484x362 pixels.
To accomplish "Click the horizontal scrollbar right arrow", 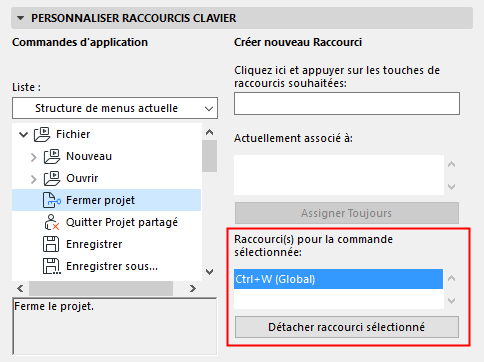I will (x=193, y=288).
